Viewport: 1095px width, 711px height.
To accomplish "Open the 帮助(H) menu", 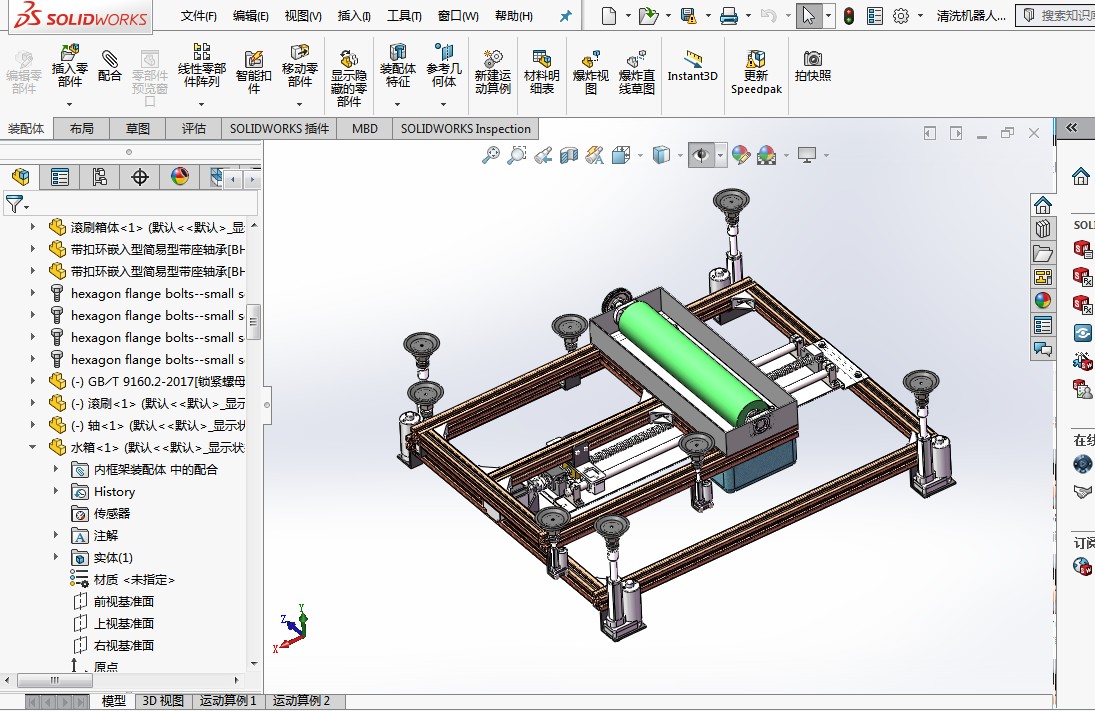I will [x=513, y=15].
